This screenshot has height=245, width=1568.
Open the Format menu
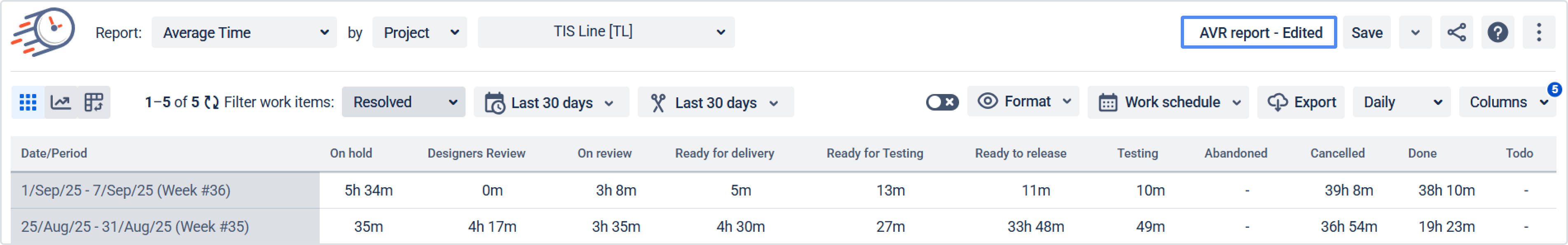[x=1023, y=102]
